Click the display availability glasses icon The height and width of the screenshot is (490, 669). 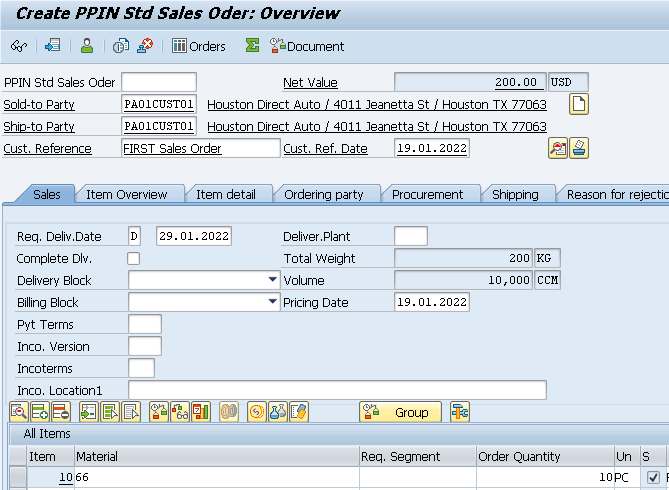[180, 412]
